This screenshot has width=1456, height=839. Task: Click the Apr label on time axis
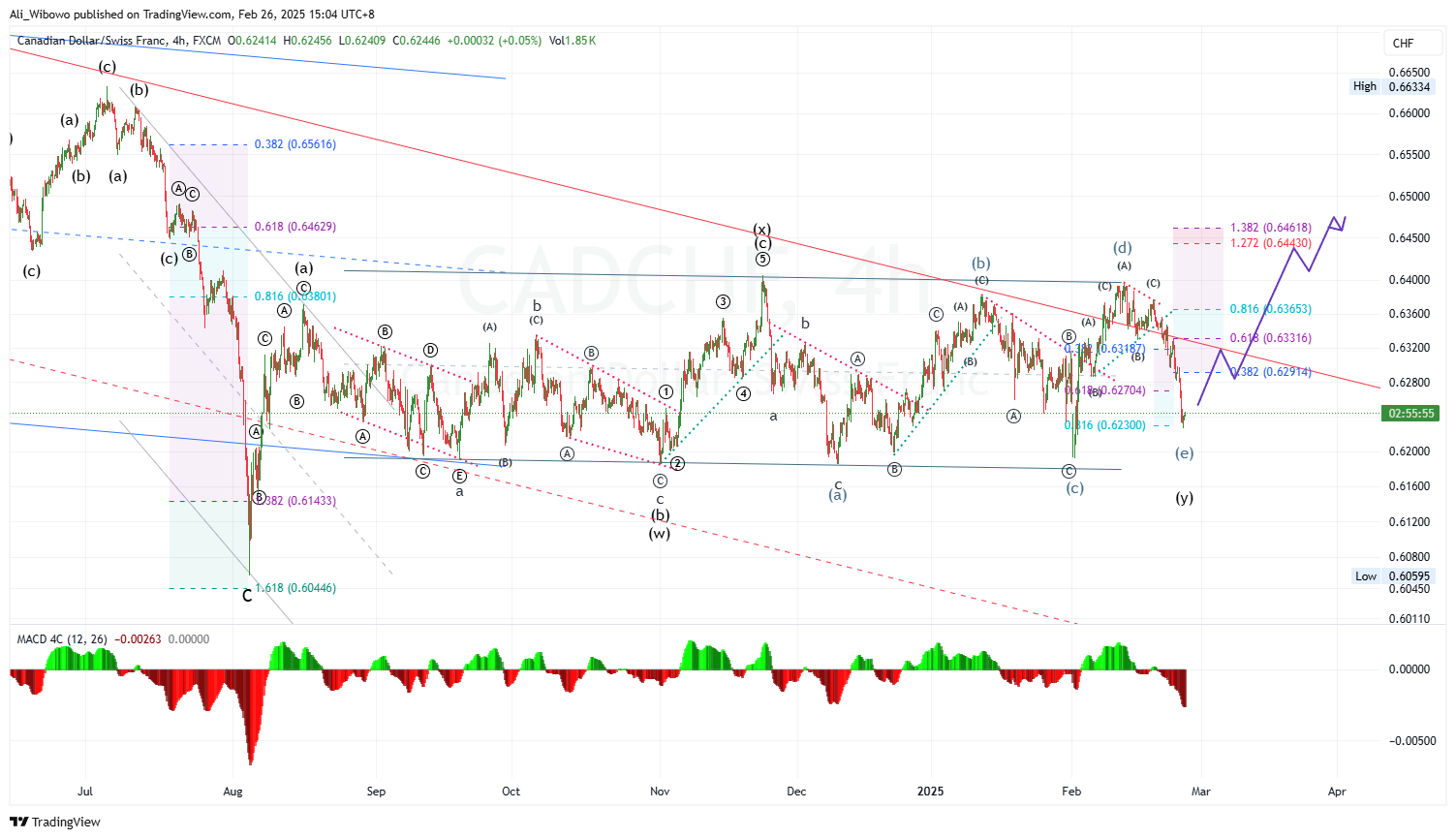click(1337, 792)
